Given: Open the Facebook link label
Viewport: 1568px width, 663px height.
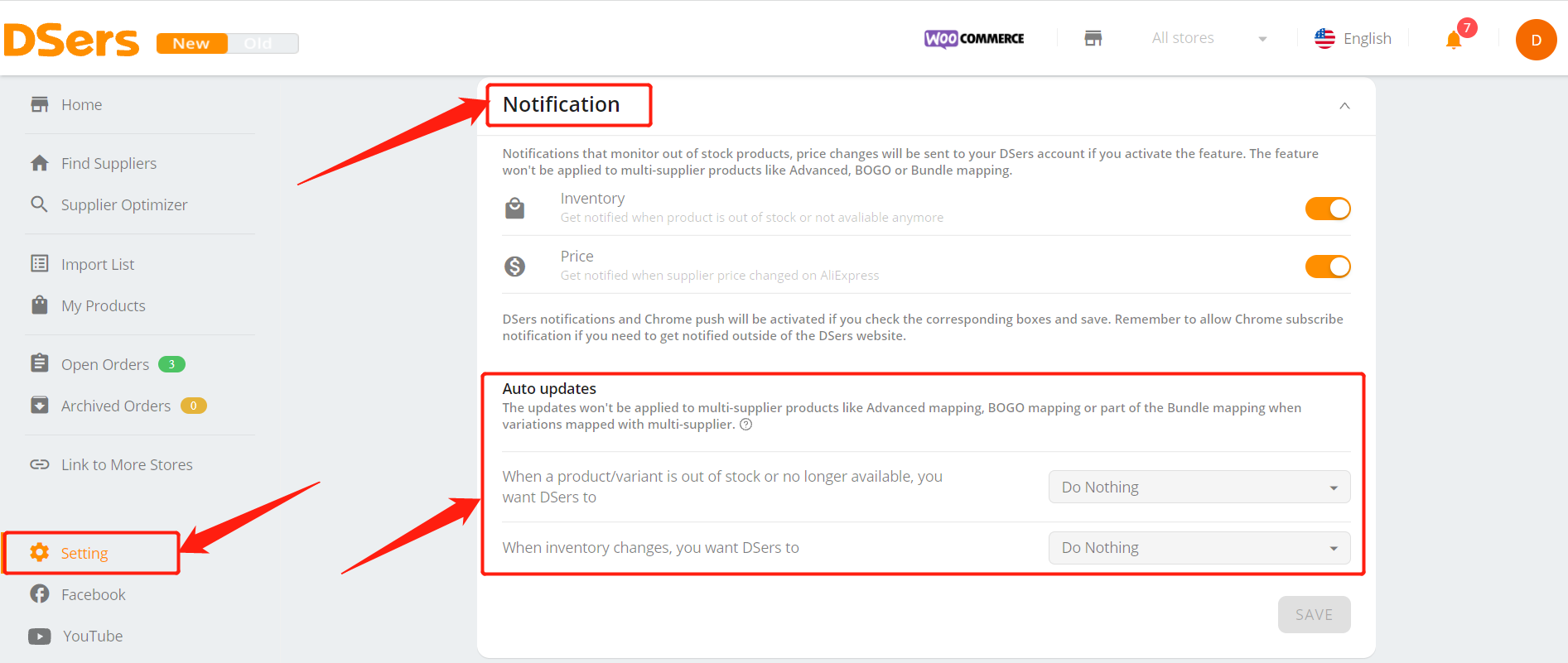Looking at the screenshot, I should (94, 594).
